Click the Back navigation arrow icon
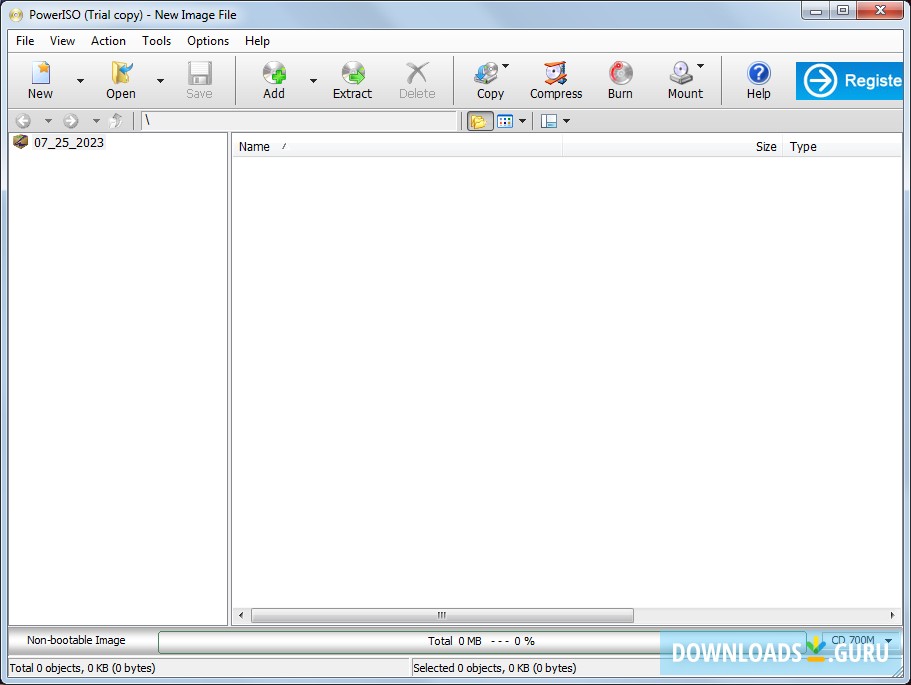The width and height of the screenshot is (911, 685). pos(23,121)
